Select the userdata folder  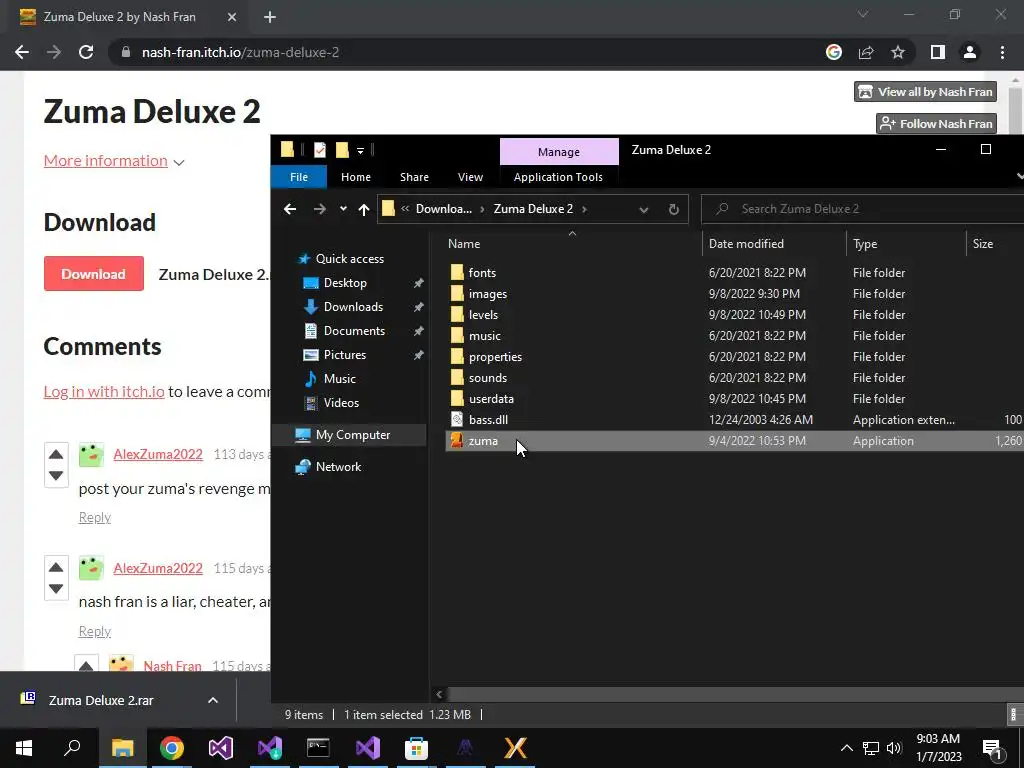[x=491, y=399]
